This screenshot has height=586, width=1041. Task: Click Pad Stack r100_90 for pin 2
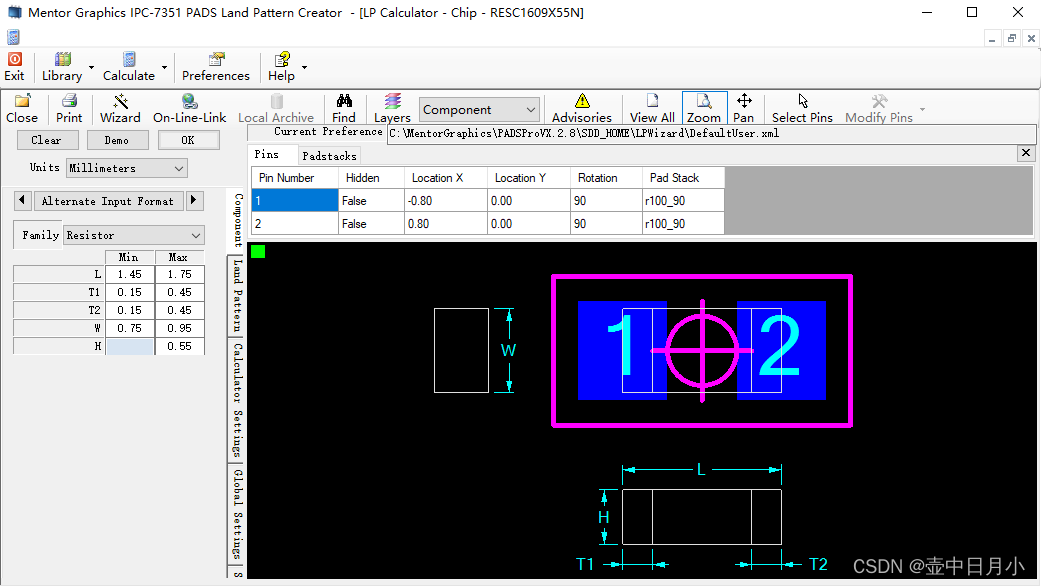click(683, 224)
